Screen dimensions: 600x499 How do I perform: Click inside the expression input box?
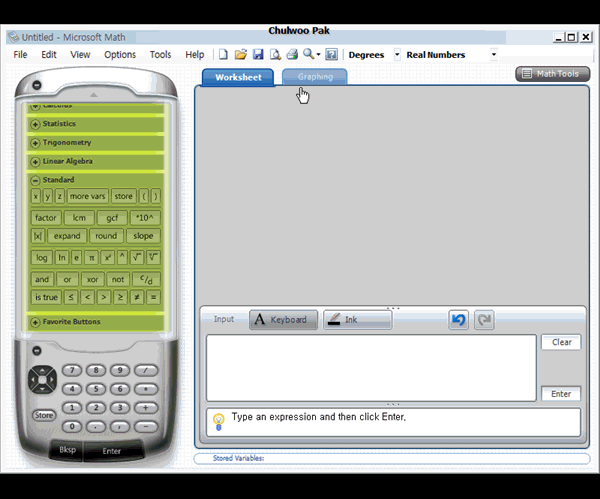[371, 368]
